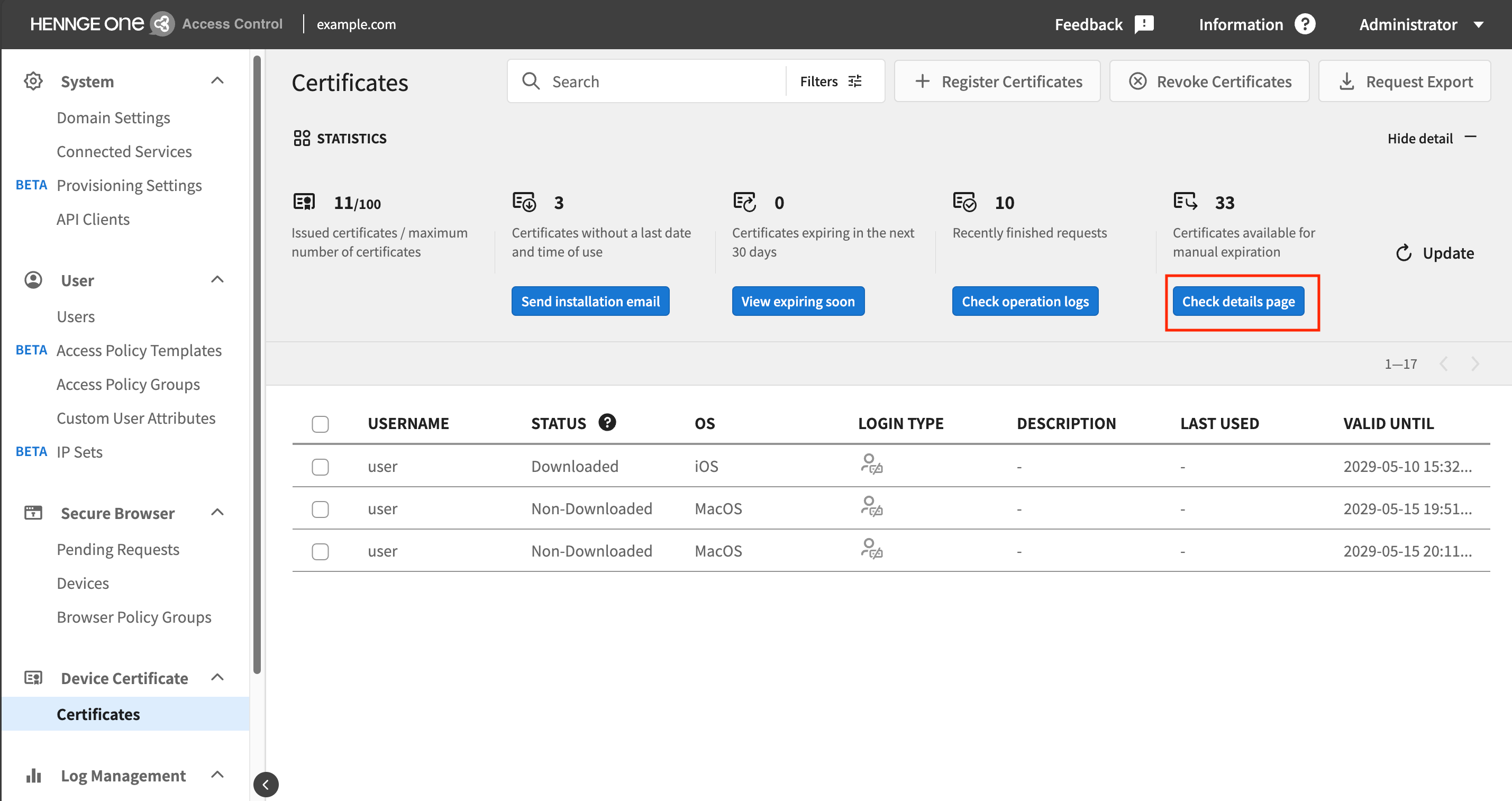Collapse the User section chevron
Image resolution: width=1512 pixels, height=801 pixels.
[x=217, y=279]
